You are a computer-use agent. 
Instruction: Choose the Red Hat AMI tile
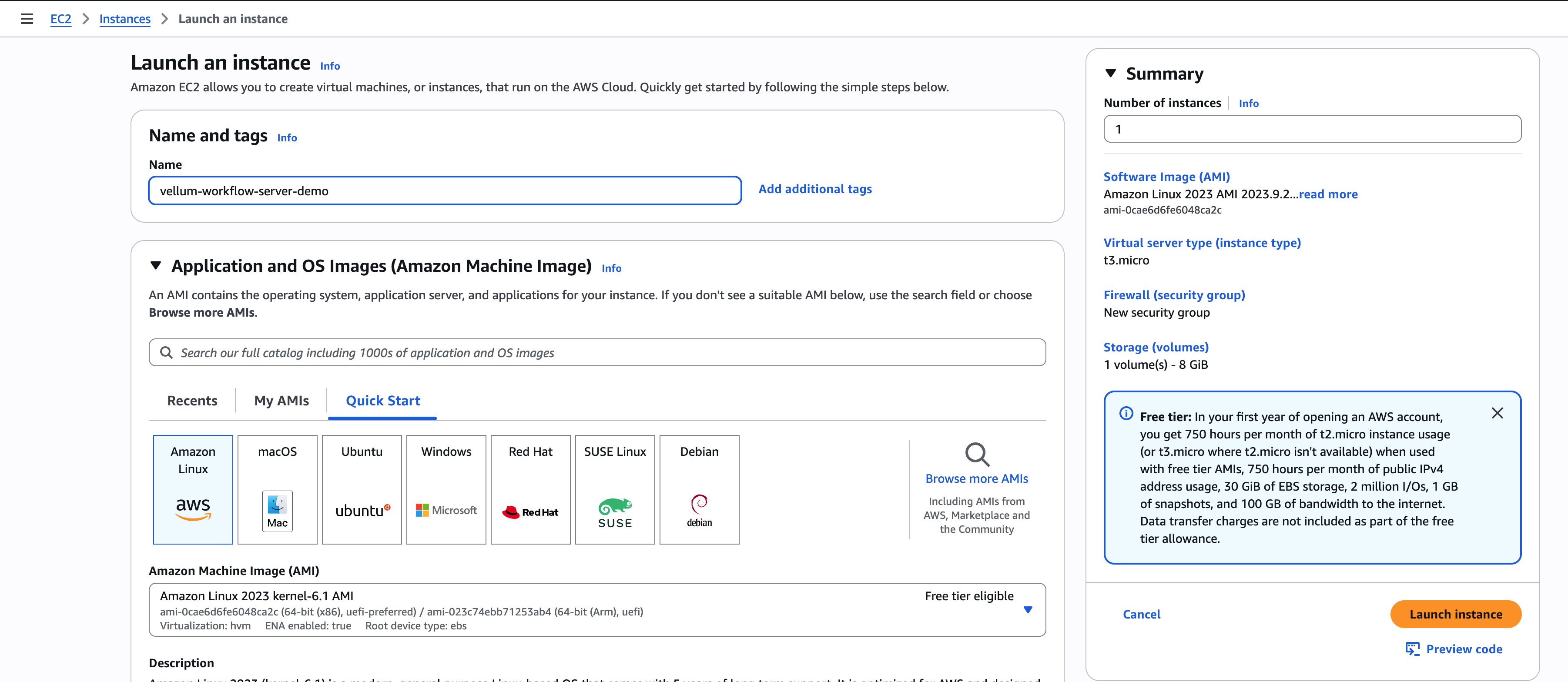point(530,489)
